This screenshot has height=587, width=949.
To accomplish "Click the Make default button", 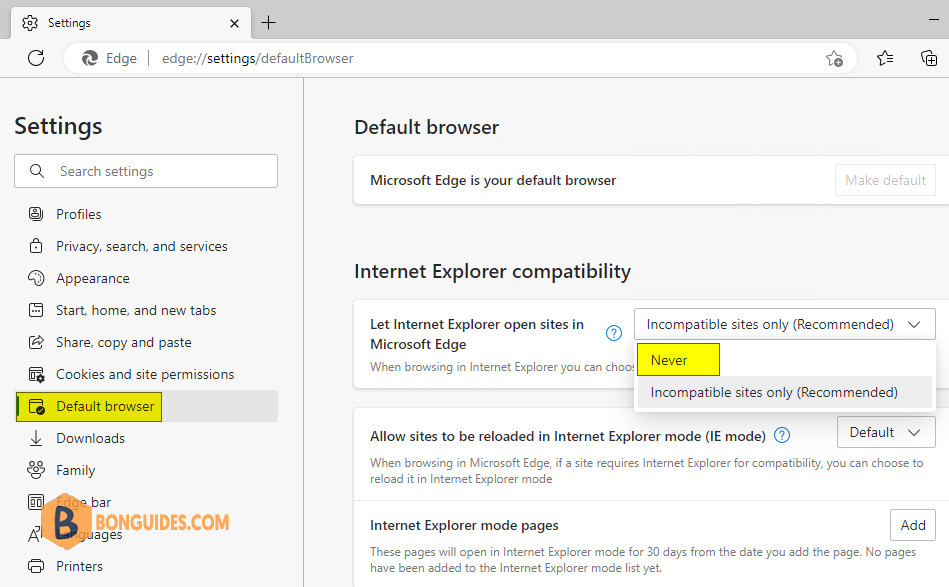I will point(885,180).
